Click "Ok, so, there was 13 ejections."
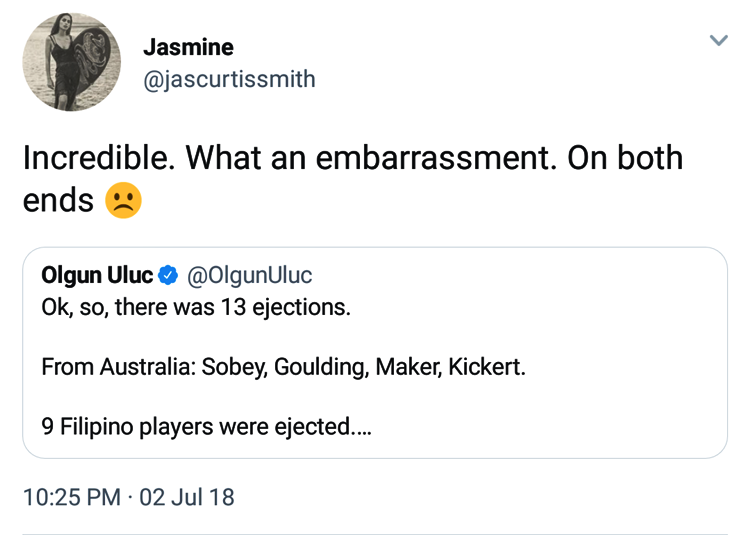Screen dimensions: 750x535 (x=196, y=306)
